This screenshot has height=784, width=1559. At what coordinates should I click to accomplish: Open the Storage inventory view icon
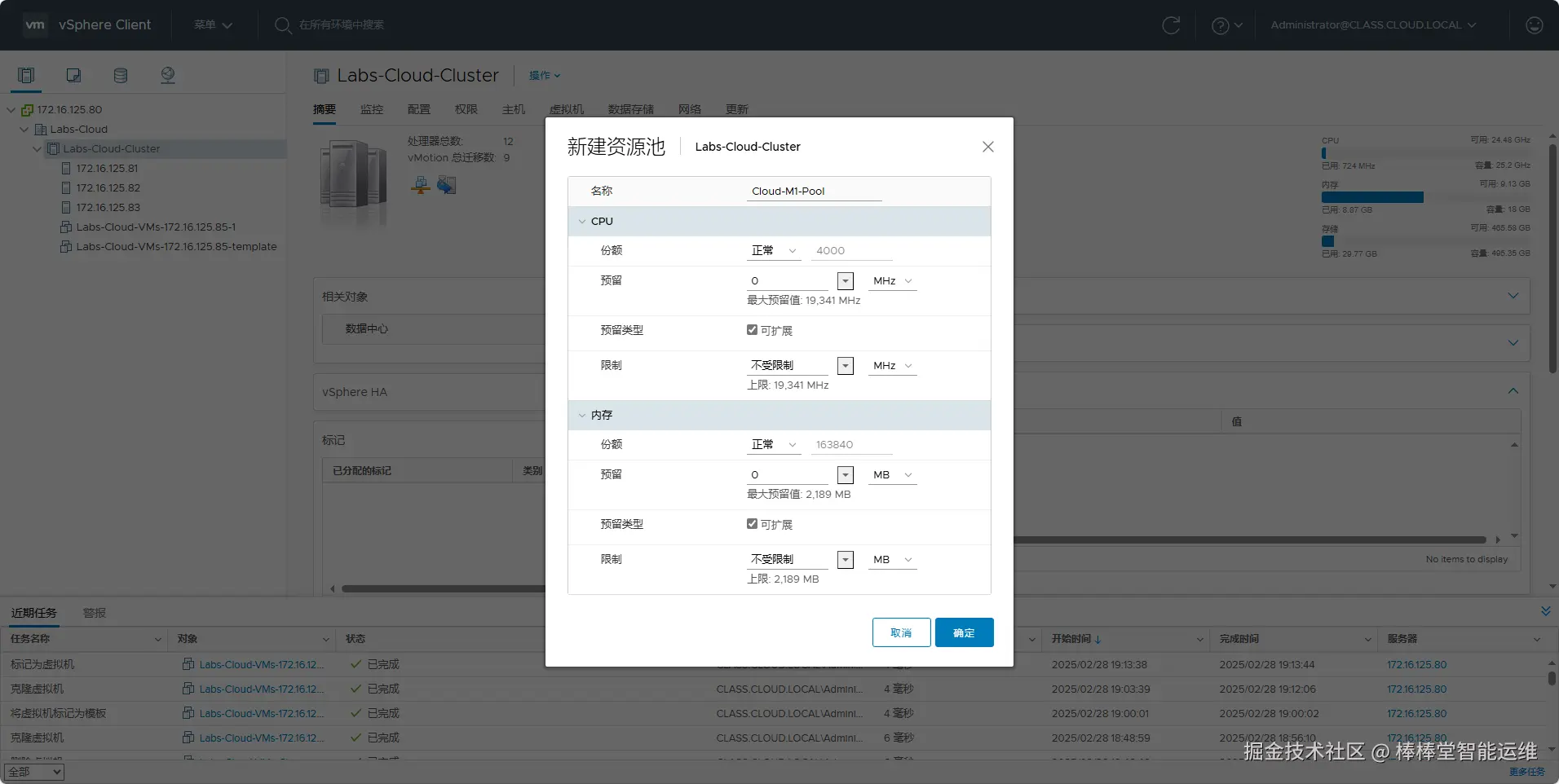[x=121, y=76]
